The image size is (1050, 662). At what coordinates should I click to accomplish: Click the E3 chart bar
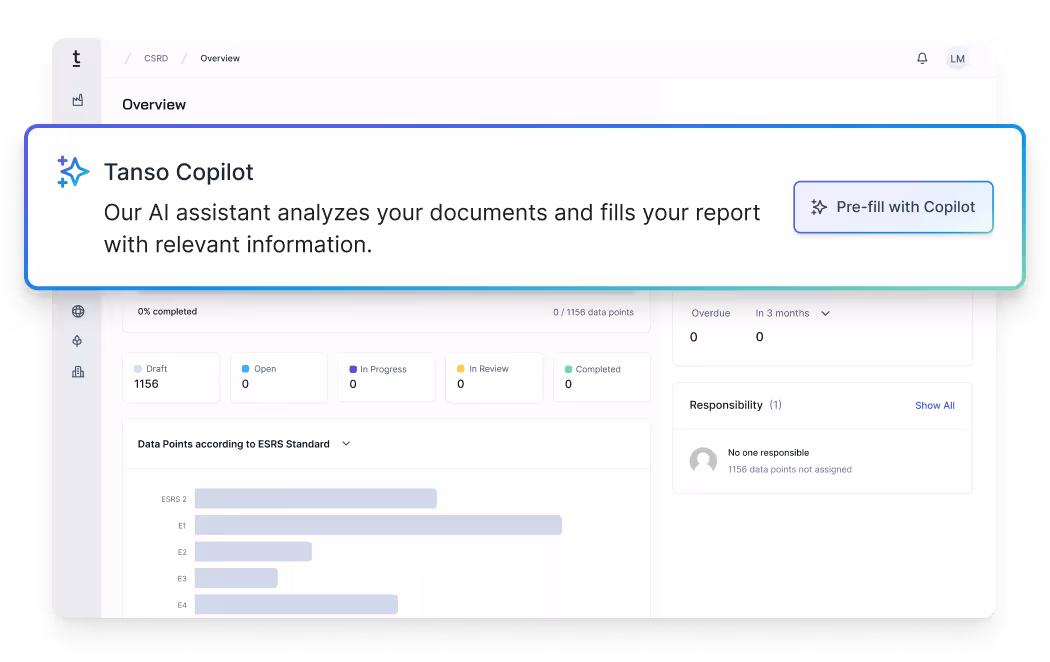coord(236,578)
